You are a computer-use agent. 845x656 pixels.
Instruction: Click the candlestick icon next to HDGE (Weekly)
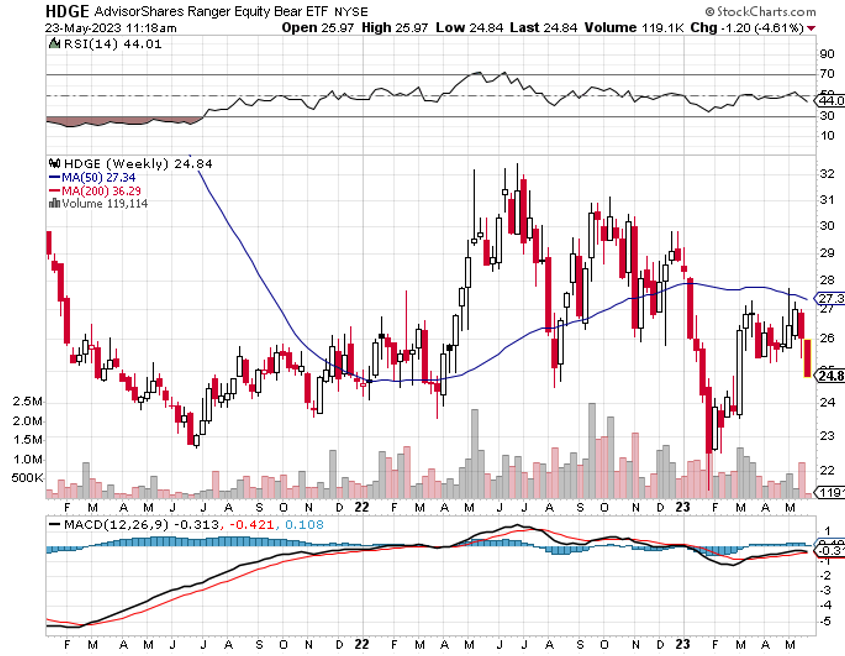point(54,163)
